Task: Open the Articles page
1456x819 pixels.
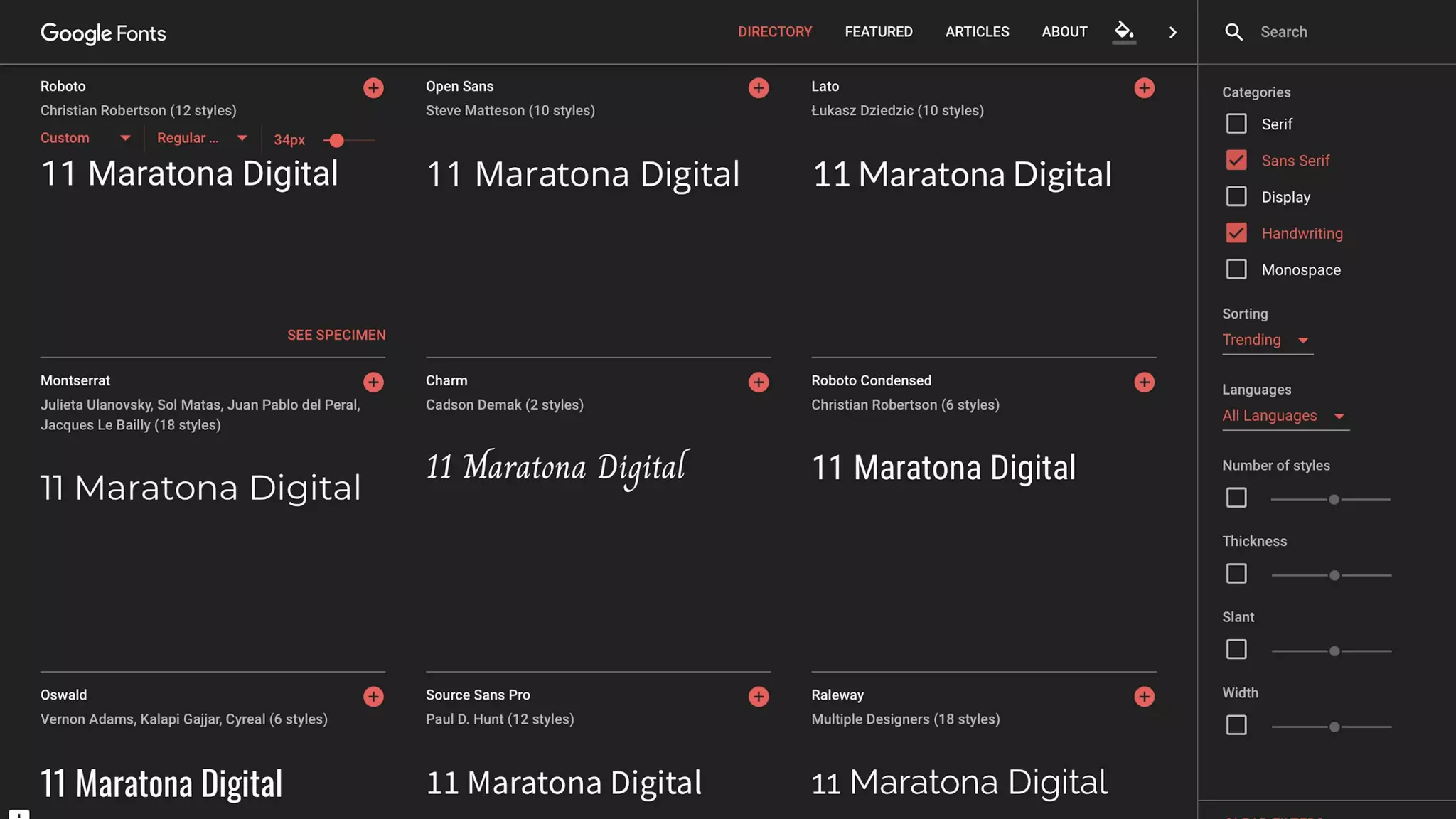Action: [x=977, y=32]
